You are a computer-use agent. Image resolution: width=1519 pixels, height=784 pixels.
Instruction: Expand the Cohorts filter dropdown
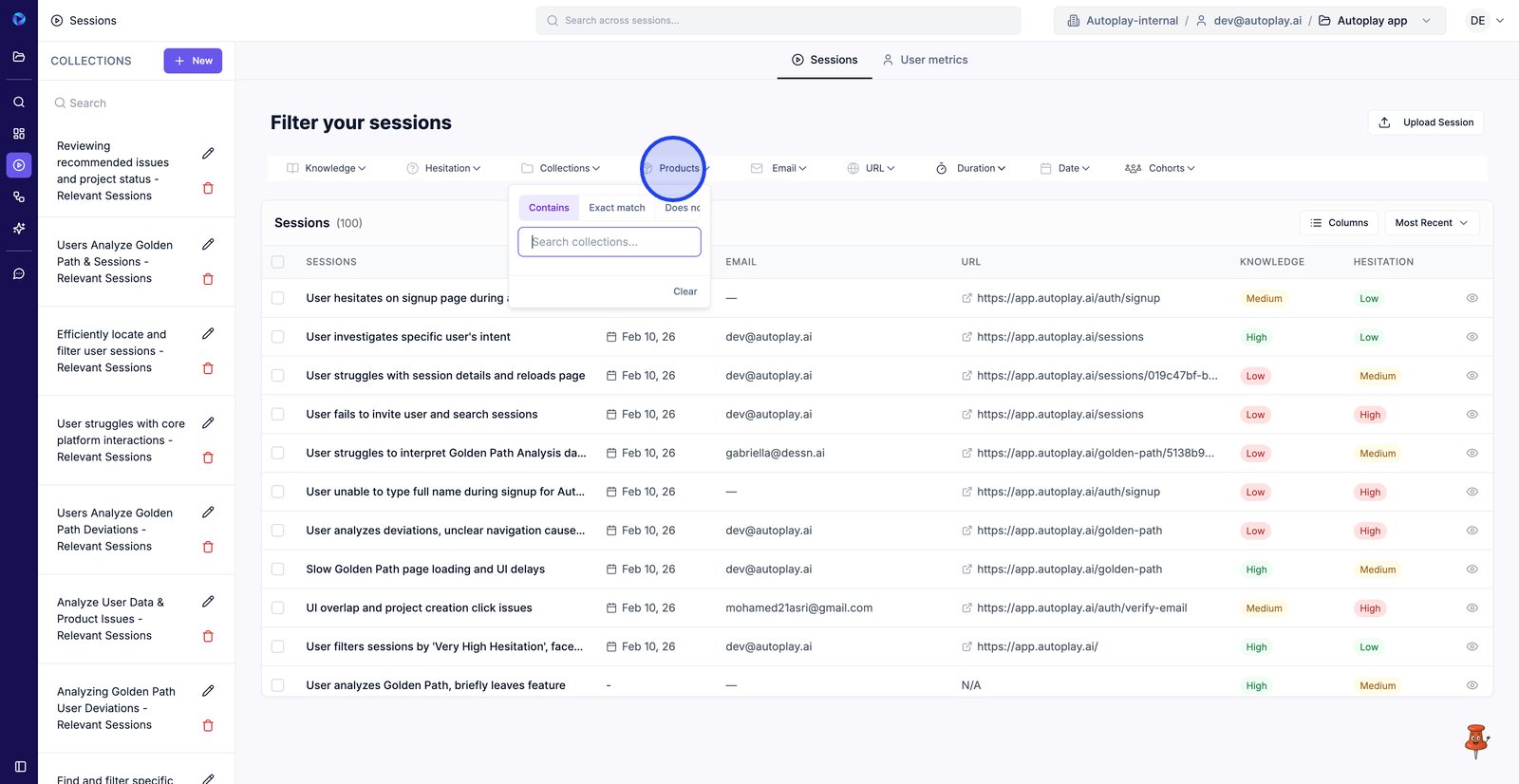(1159, 168)
